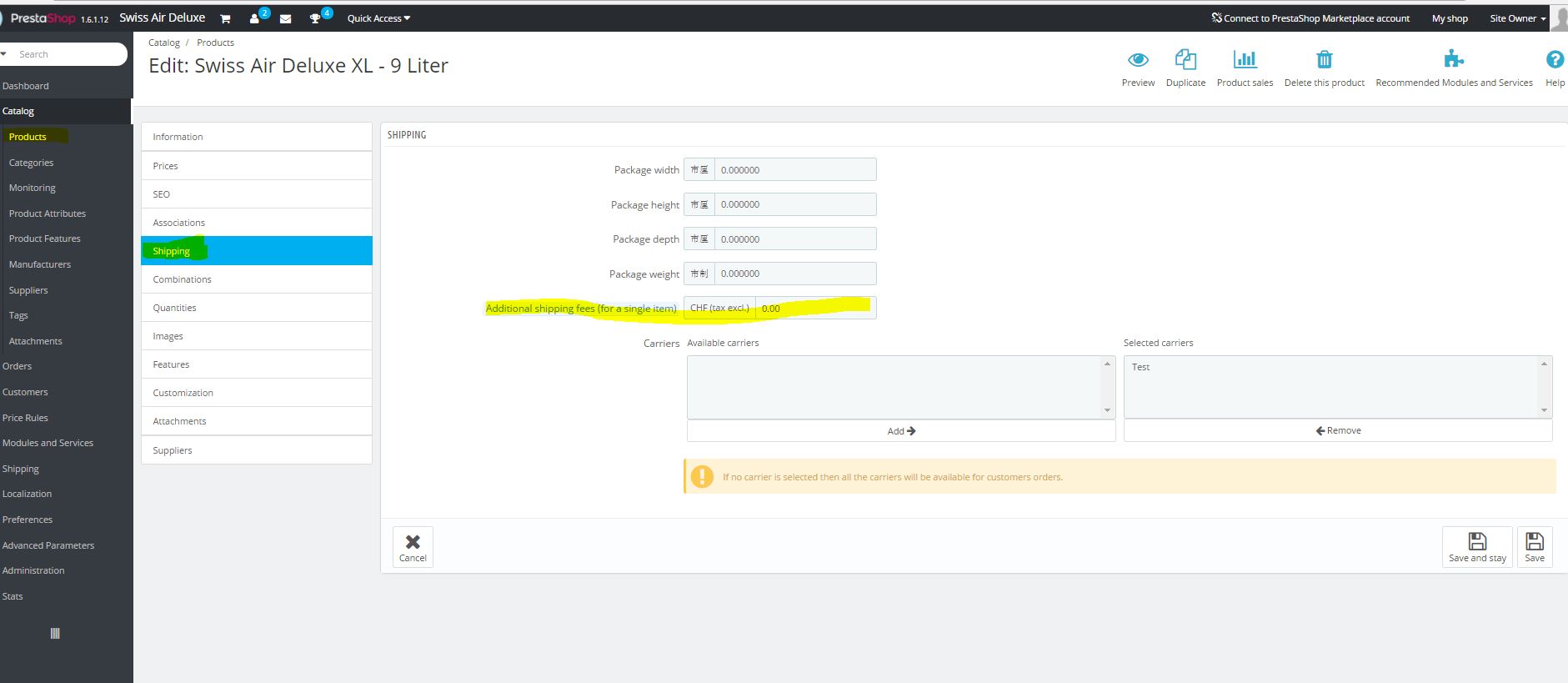
Task: Click the Preview eye icon
Action: 1138,60
